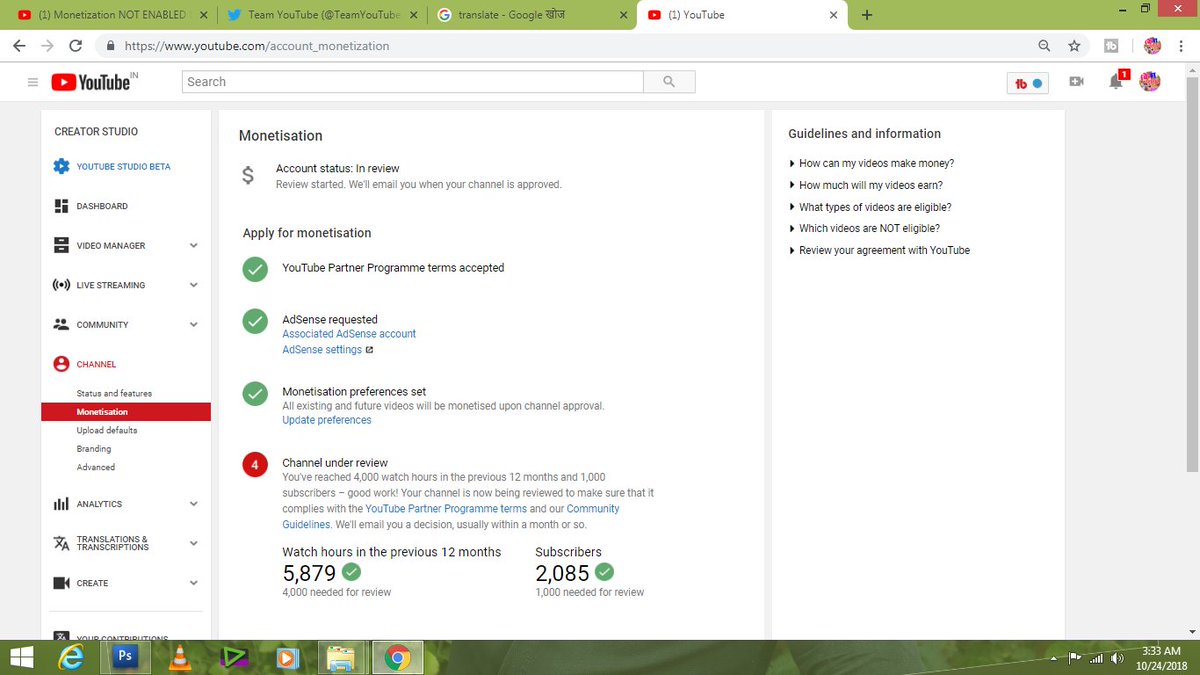Click the YouTube Studio Beta gear icon
This screenshot has width=1200, height=675.
pyautogui.click(x=61, y=166)
